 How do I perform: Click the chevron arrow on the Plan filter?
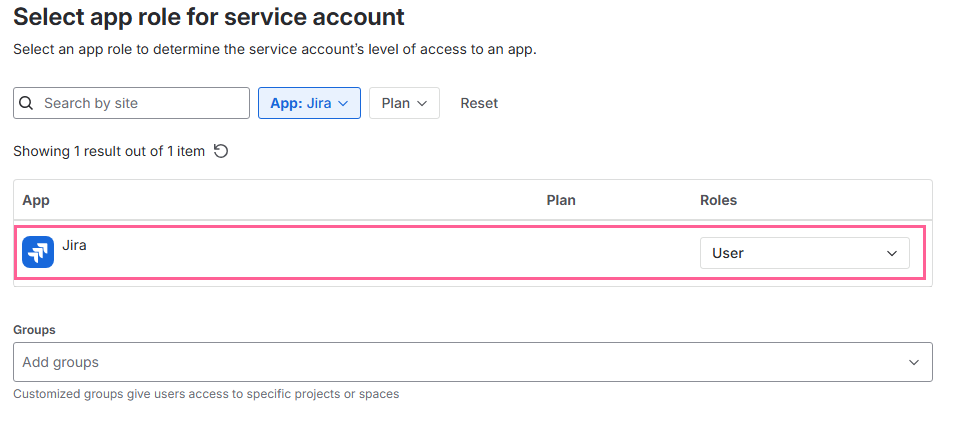pos(422,103)
